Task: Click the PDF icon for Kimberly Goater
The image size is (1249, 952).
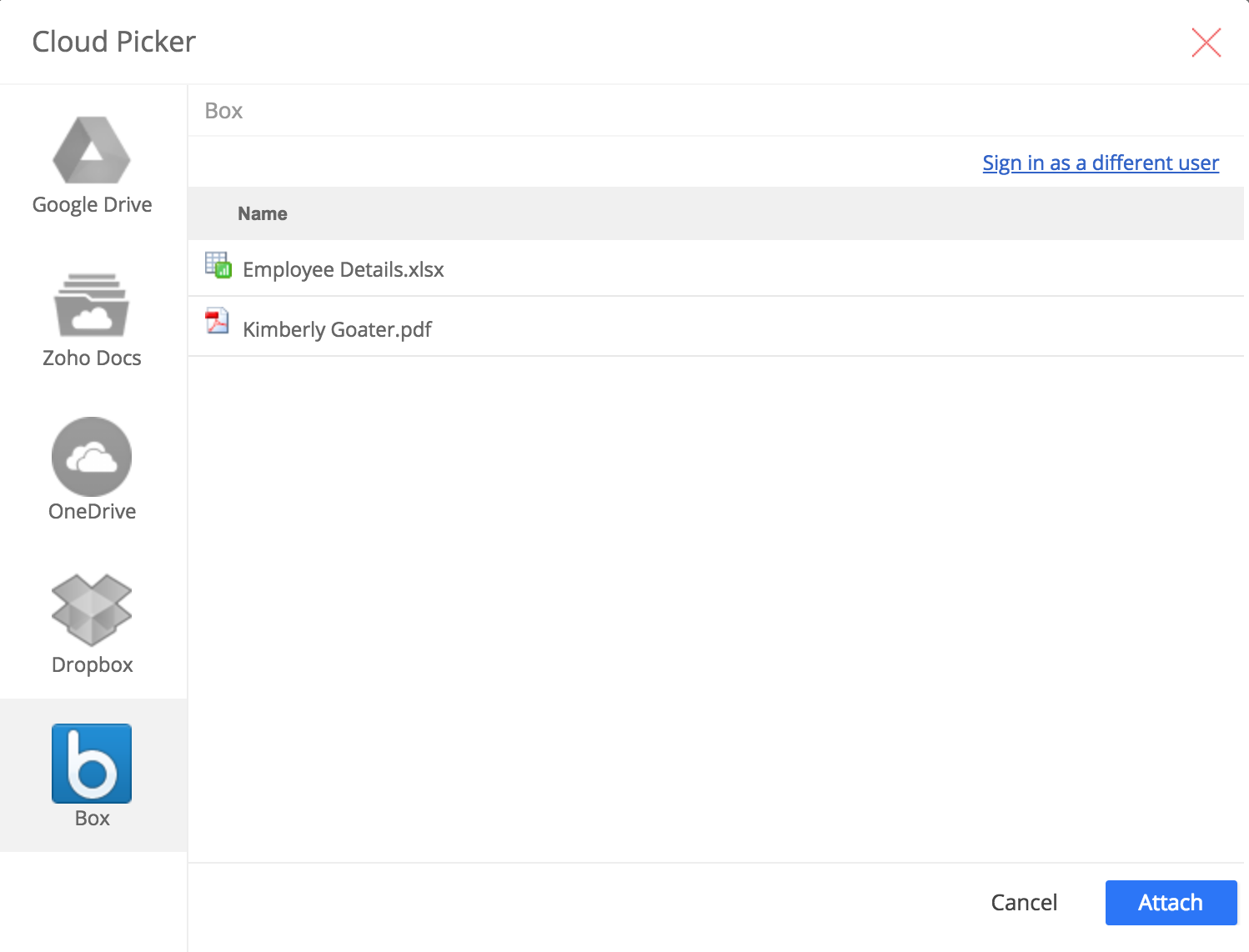Action: 217,322
